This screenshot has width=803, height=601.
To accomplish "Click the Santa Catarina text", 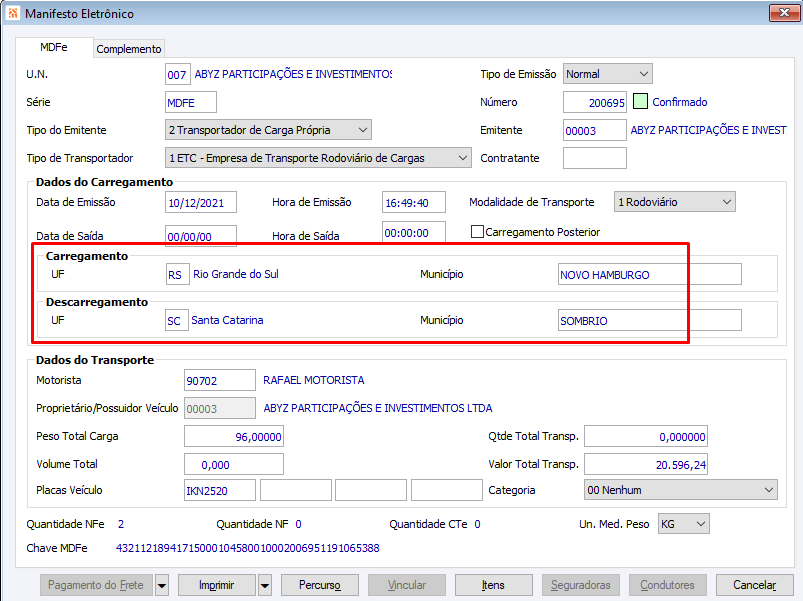I will (227, 320).
